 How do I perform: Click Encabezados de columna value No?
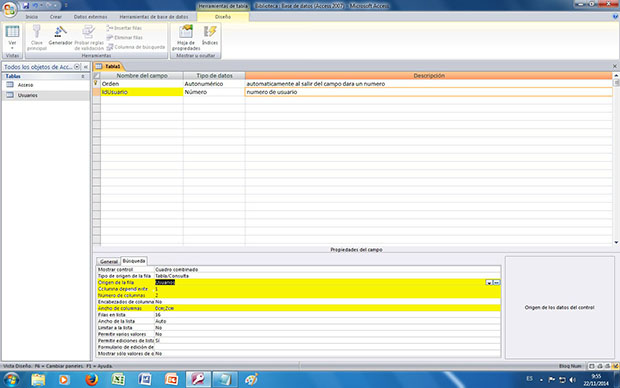[x=327, y=302]
